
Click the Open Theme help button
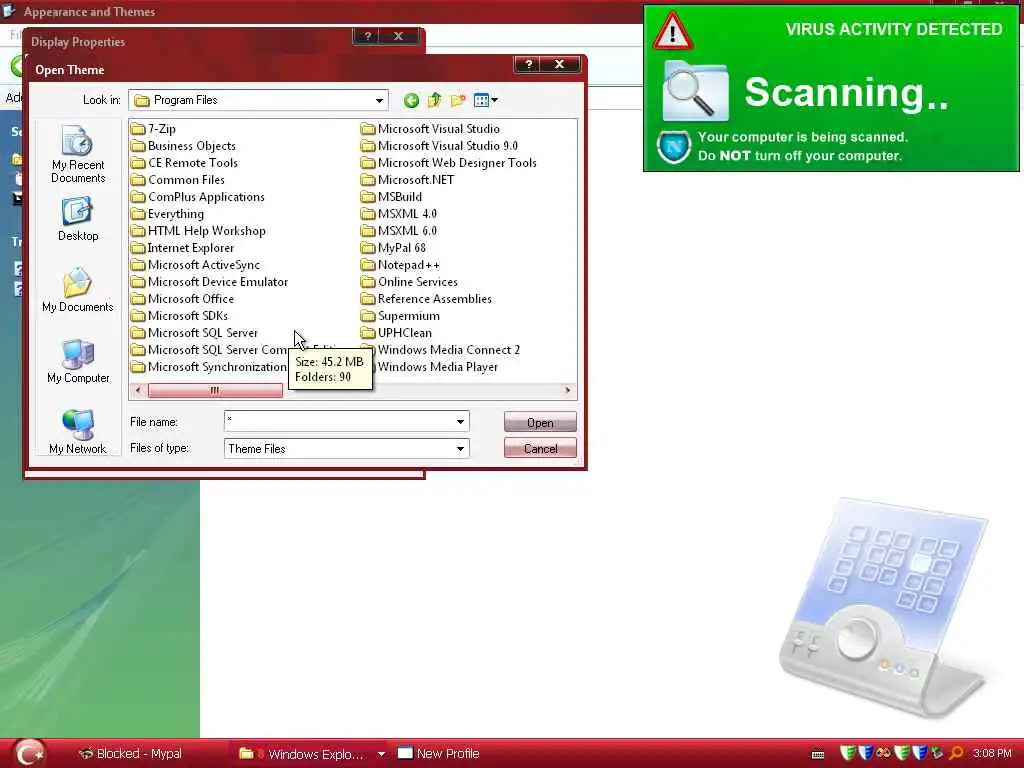pos(529,64)
